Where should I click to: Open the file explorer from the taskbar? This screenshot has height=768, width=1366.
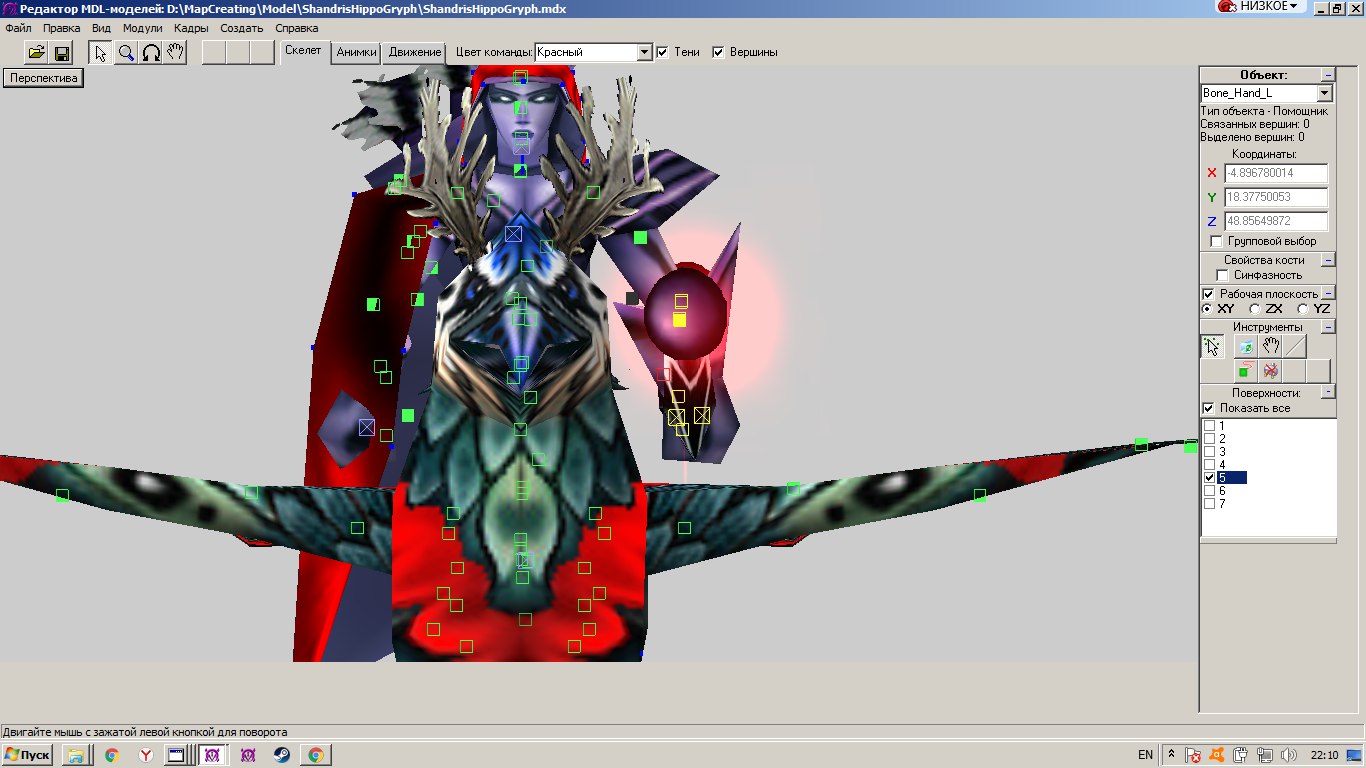tap(75, 755)
